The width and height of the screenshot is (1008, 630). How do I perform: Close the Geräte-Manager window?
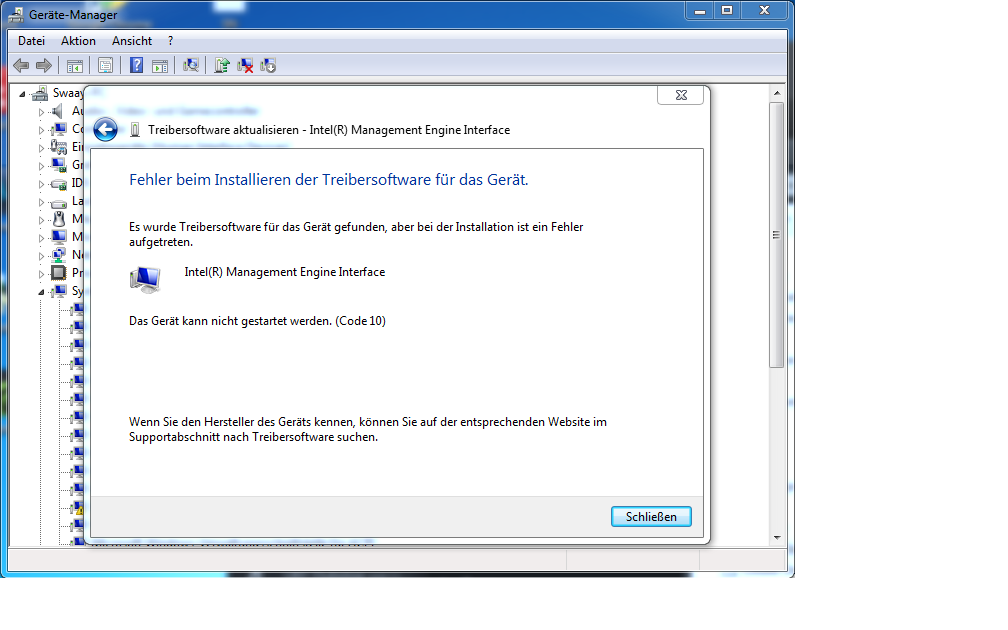(764, 11)
